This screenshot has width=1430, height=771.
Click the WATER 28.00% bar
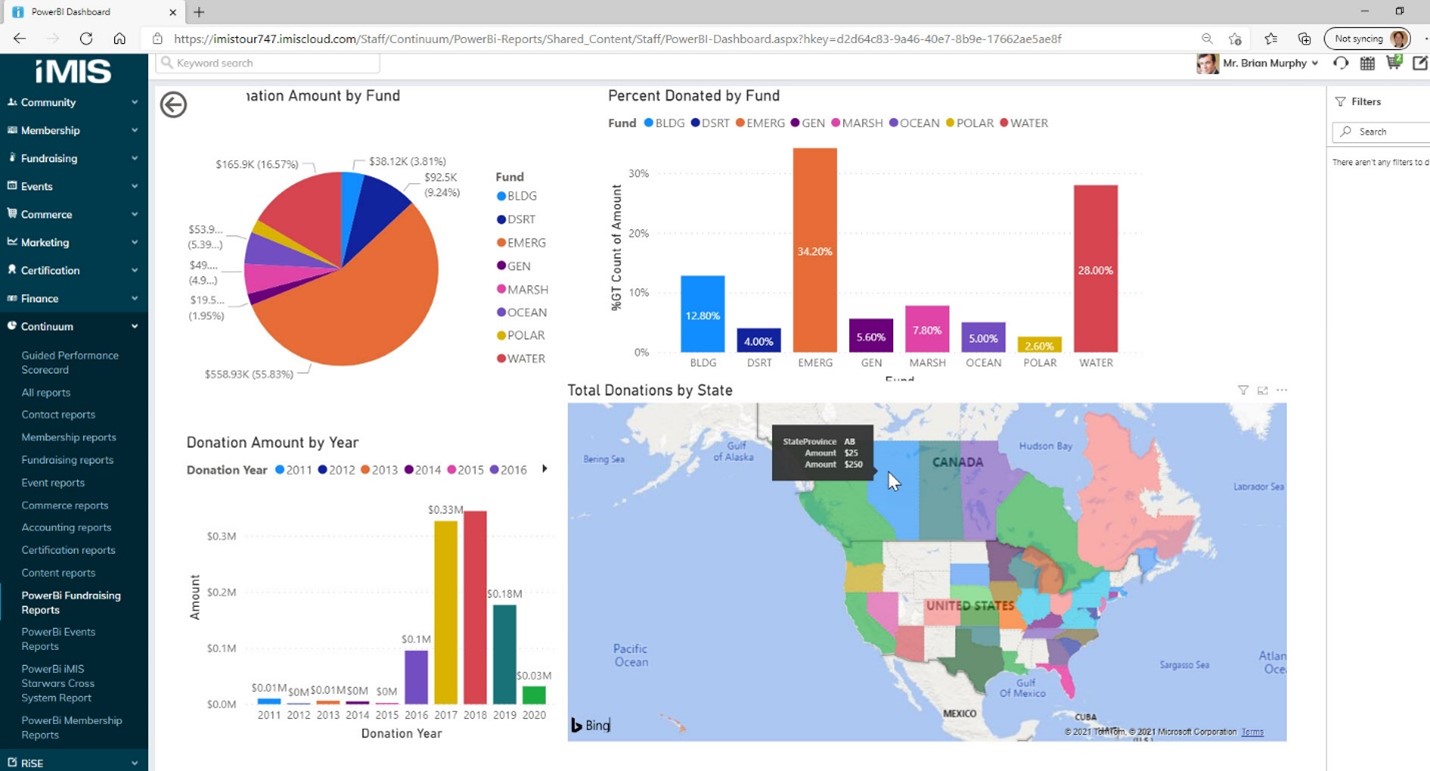tap(1096, 268)
